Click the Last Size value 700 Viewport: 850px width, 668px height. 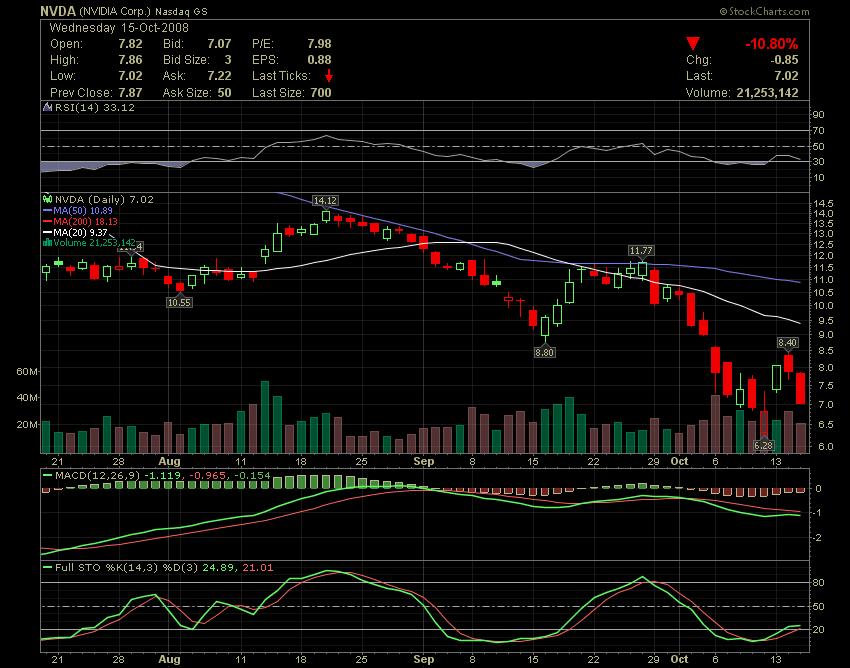(x=321, y=92)
